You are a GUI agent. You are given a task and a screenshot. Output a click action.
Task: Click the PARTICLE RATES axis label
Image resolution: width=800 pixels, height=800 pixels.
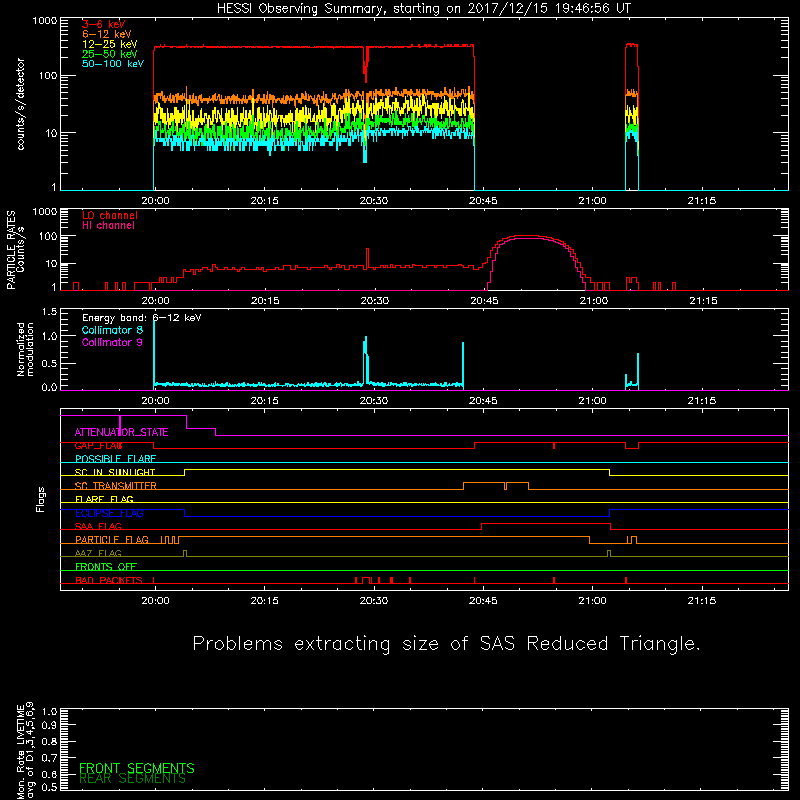point(15,250)
